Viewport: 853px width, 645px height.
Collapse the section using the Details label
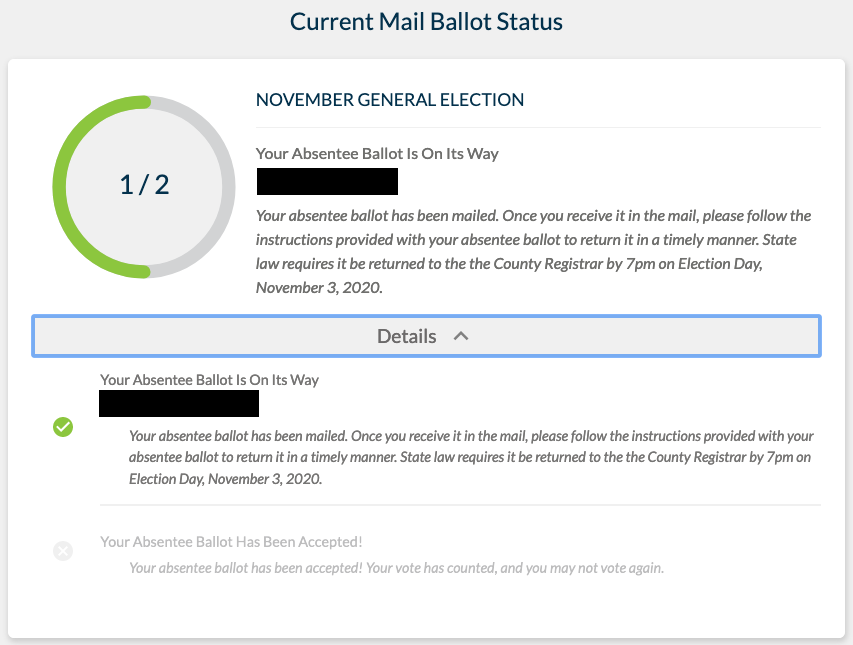coord(406,337)
